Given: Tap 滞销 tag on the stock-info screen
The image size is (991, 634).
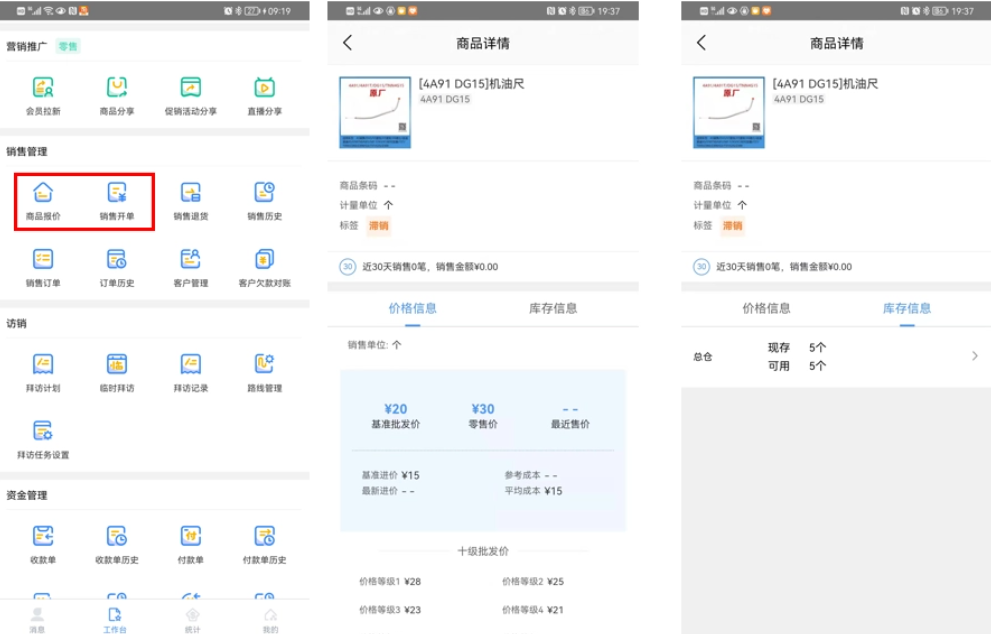Looking at the screenshot, I should (733, 226).
